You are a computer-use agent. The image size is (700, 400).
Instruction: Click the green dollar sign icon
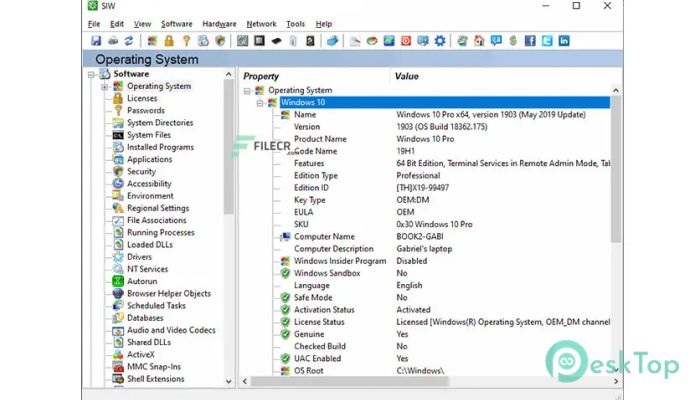click(513, 41)
